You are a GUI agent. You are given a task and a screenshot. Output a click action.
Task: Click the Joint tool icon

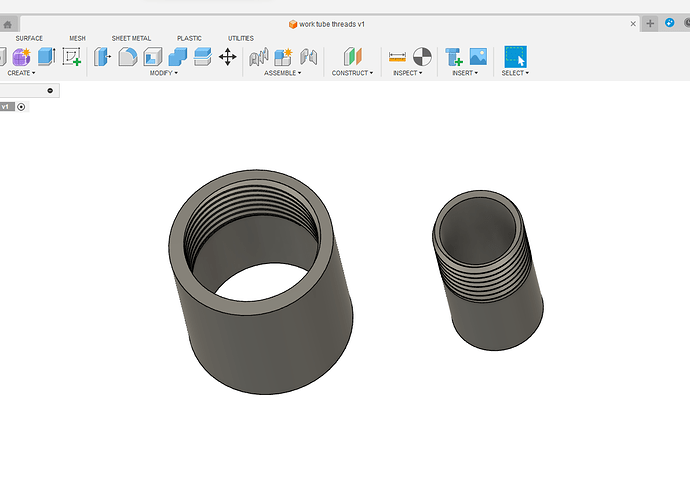tap(259, 57)
